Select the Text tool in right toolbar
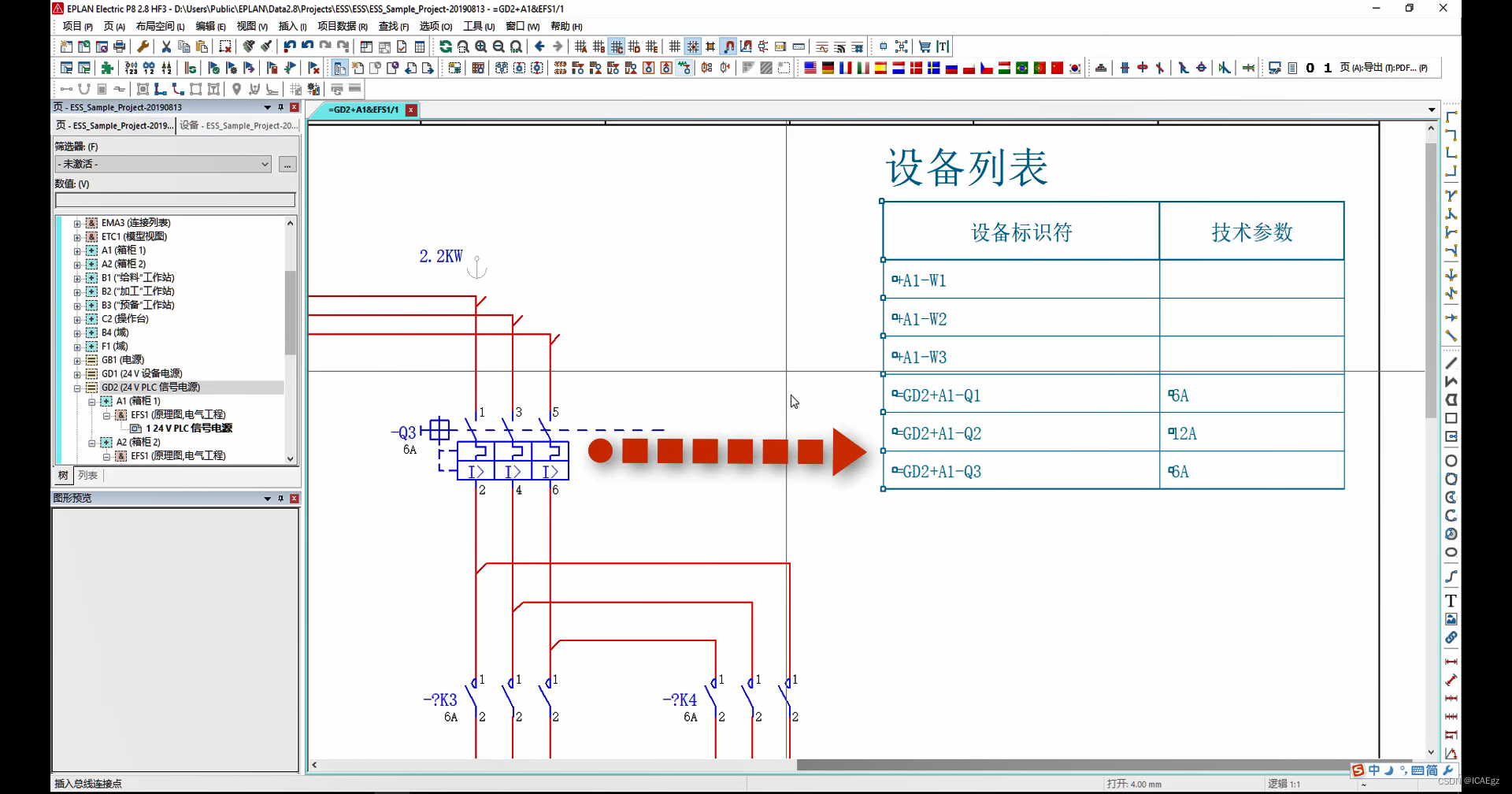This screenshot has width=1512, height=794. tap(1451, 601)
